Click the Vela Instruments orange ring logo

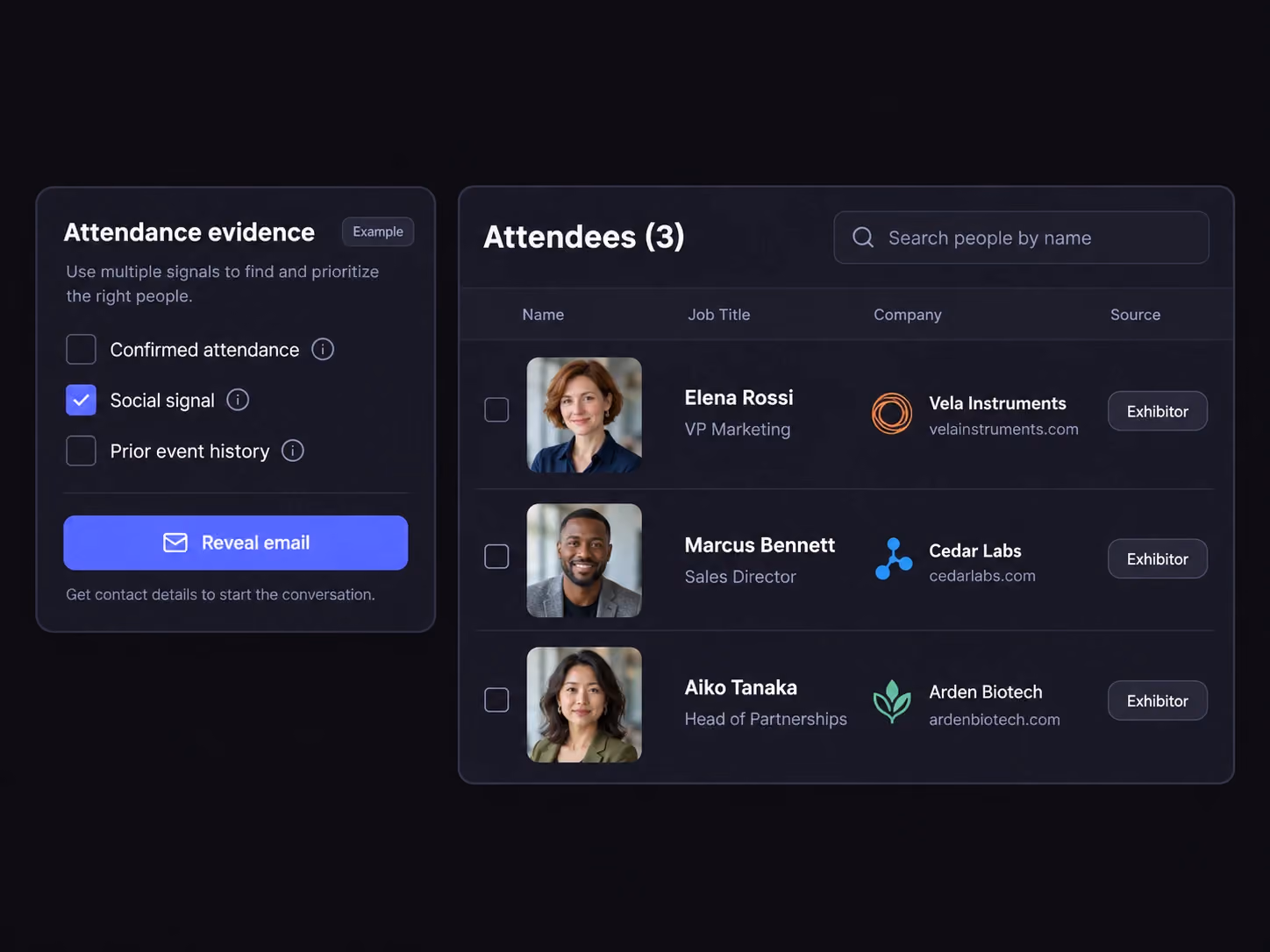892,414
